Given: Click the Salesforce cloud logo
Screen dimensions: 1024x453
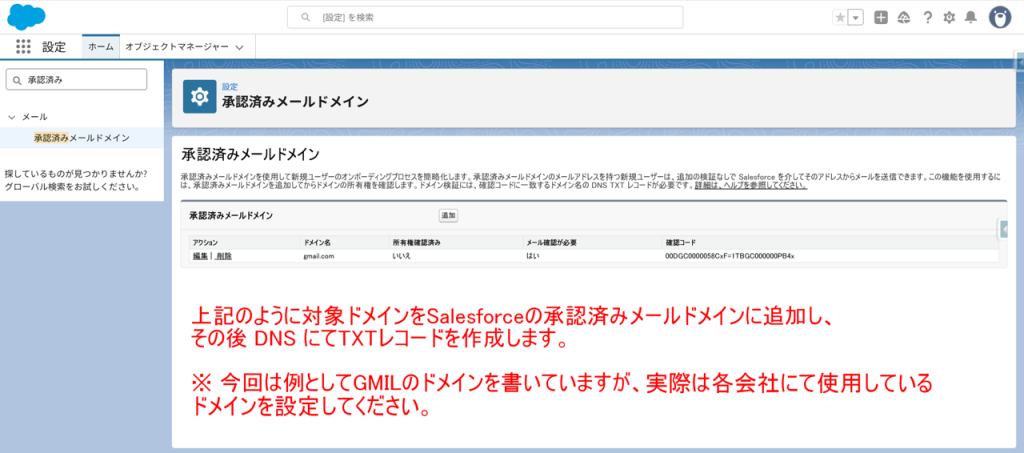Looking at the screenshot, I should pos(26,16).
